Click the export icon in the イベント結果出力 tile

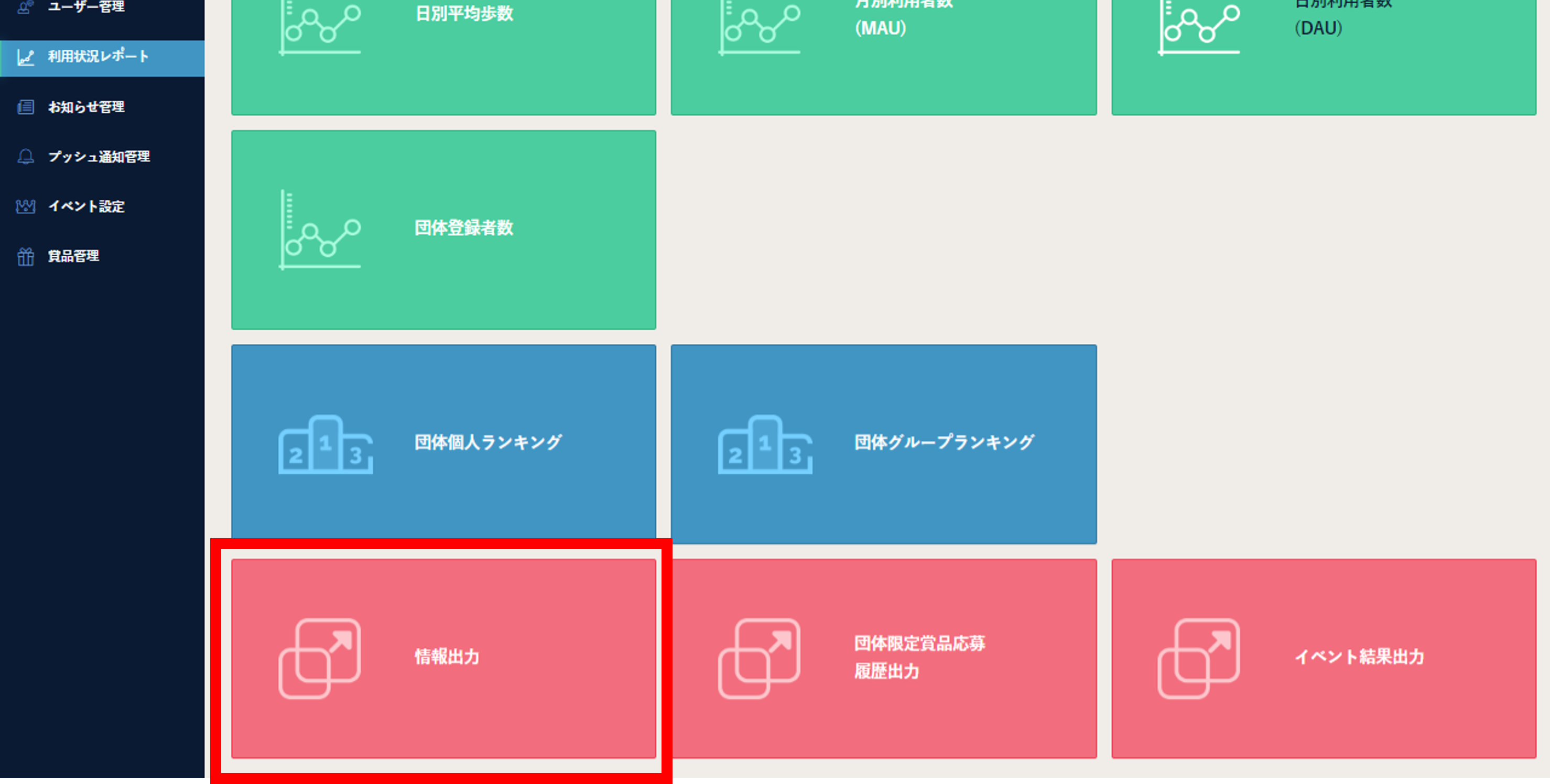[1199, 658]
